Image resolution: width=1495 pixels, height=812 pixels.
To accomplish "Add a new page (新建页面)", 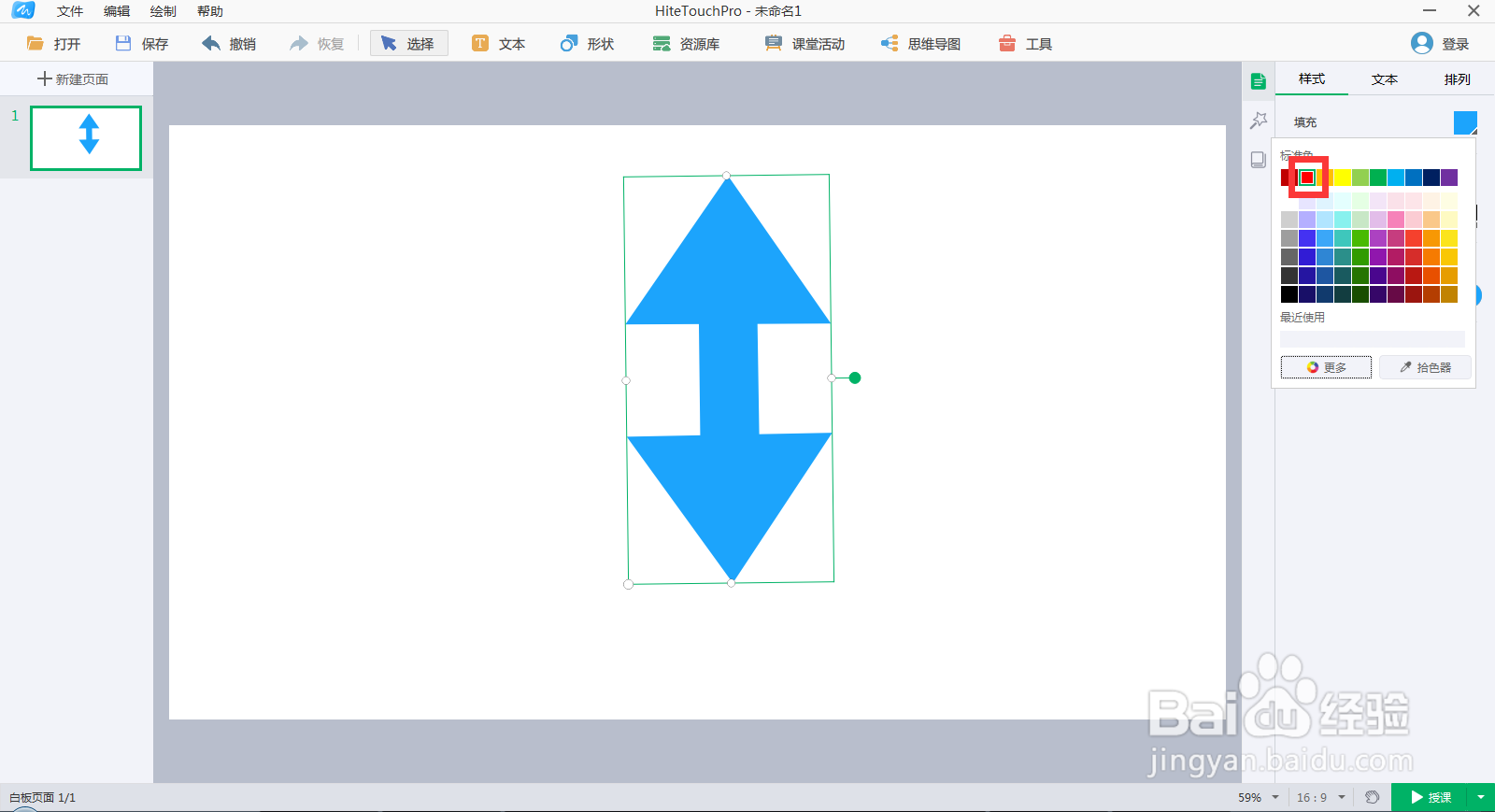I will click(73, 79).
